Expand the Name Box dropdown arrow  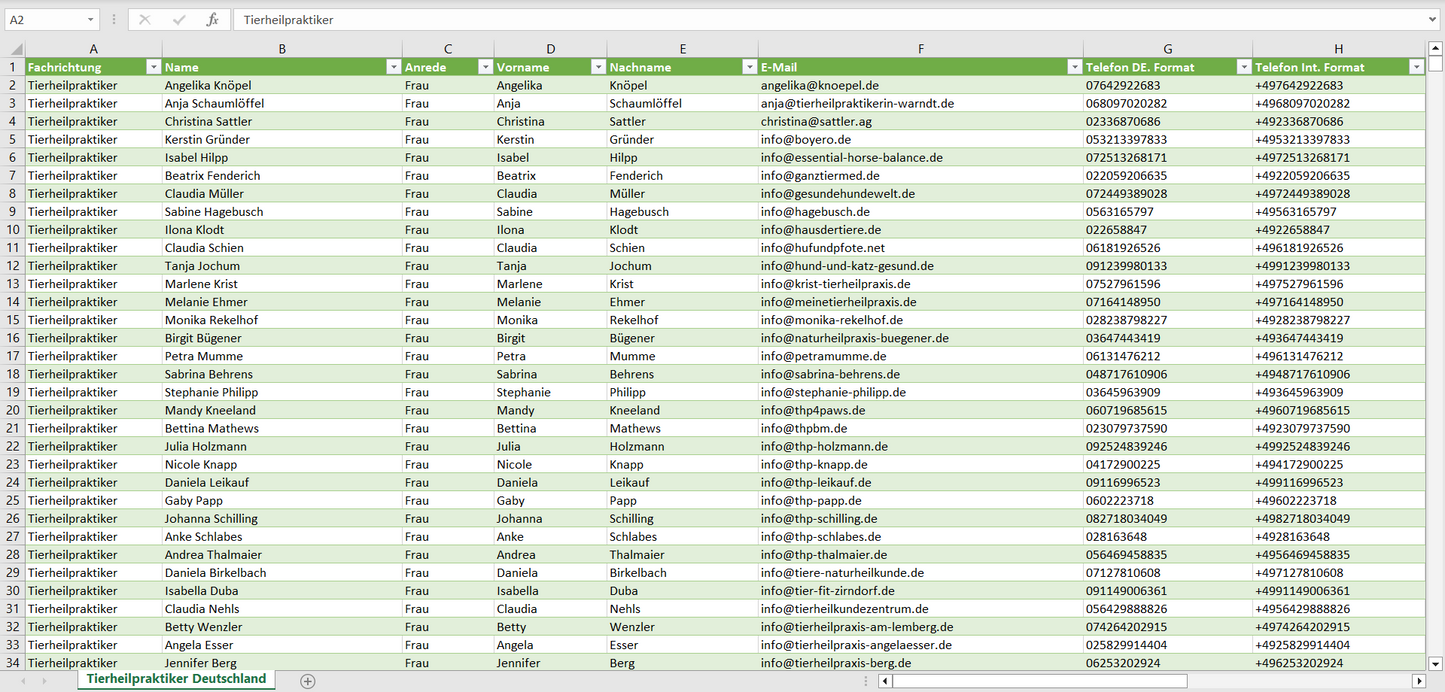point(90,20)
